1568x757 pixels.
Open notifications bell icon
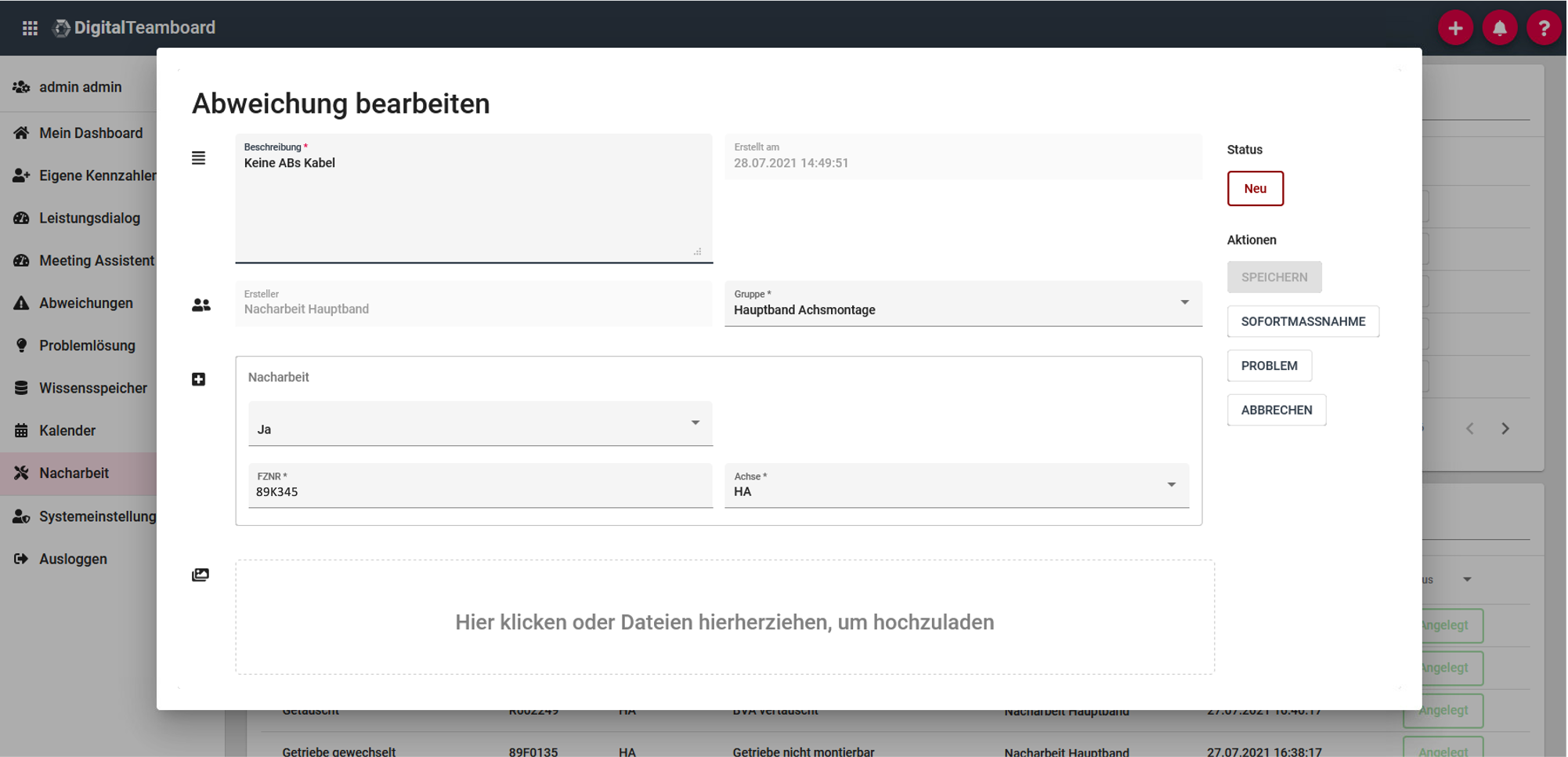click(x=1499, y=28)
